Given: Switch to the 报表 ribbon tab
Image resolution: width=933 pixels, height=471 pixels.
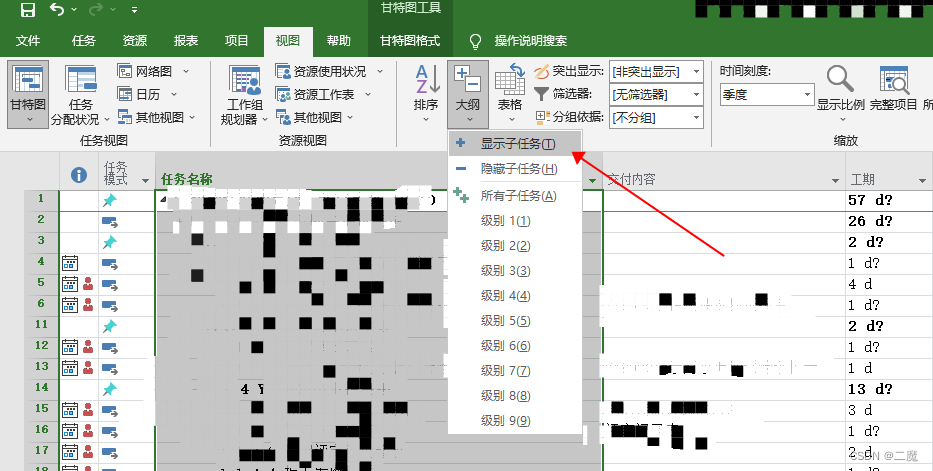Looking at the screenshot, I should click(x=186, y=41).
